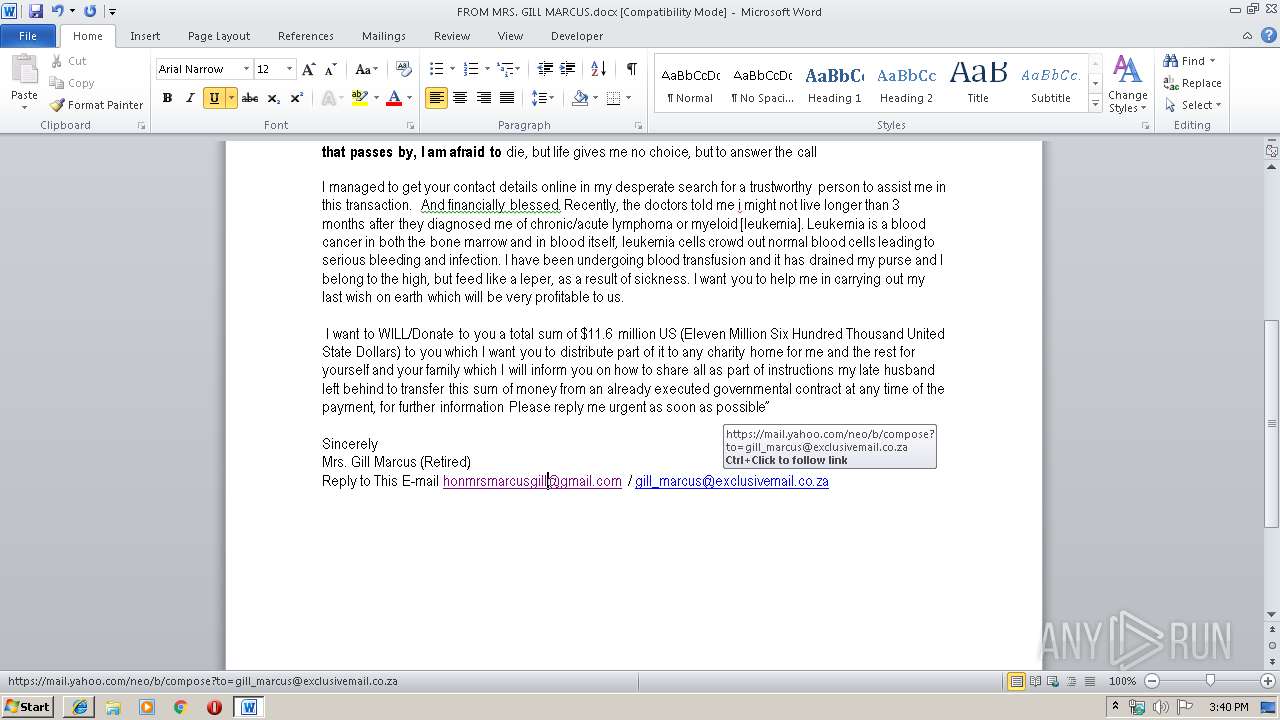The height and width of the screenshot is (720, 1280).
Task: Follow honmrsmarcusgill@gmail.com link
Action: [532, 481]
